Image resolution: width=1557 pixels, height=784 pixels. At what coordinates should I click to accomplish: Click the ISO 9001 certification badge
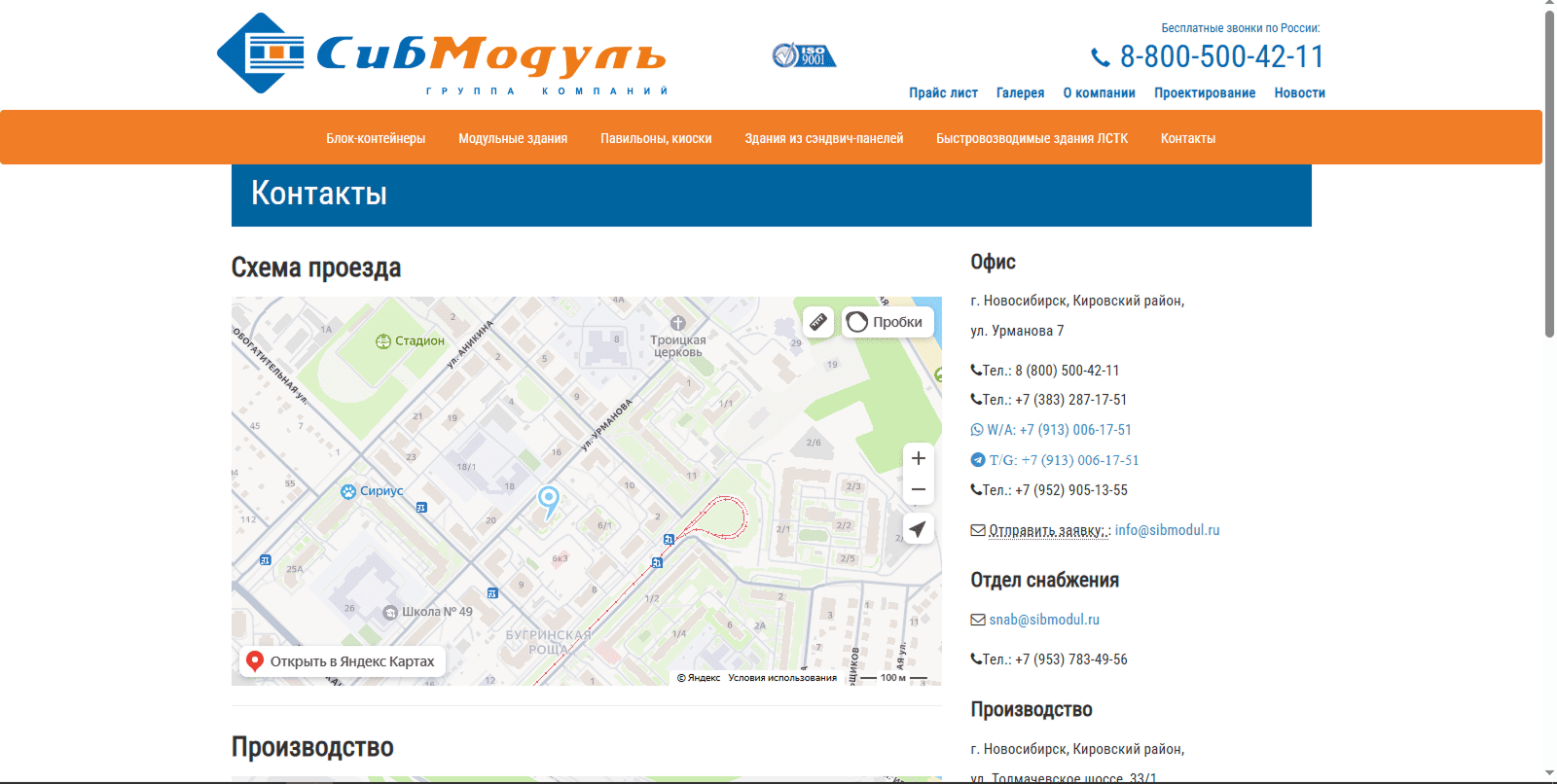pos(804,55)
